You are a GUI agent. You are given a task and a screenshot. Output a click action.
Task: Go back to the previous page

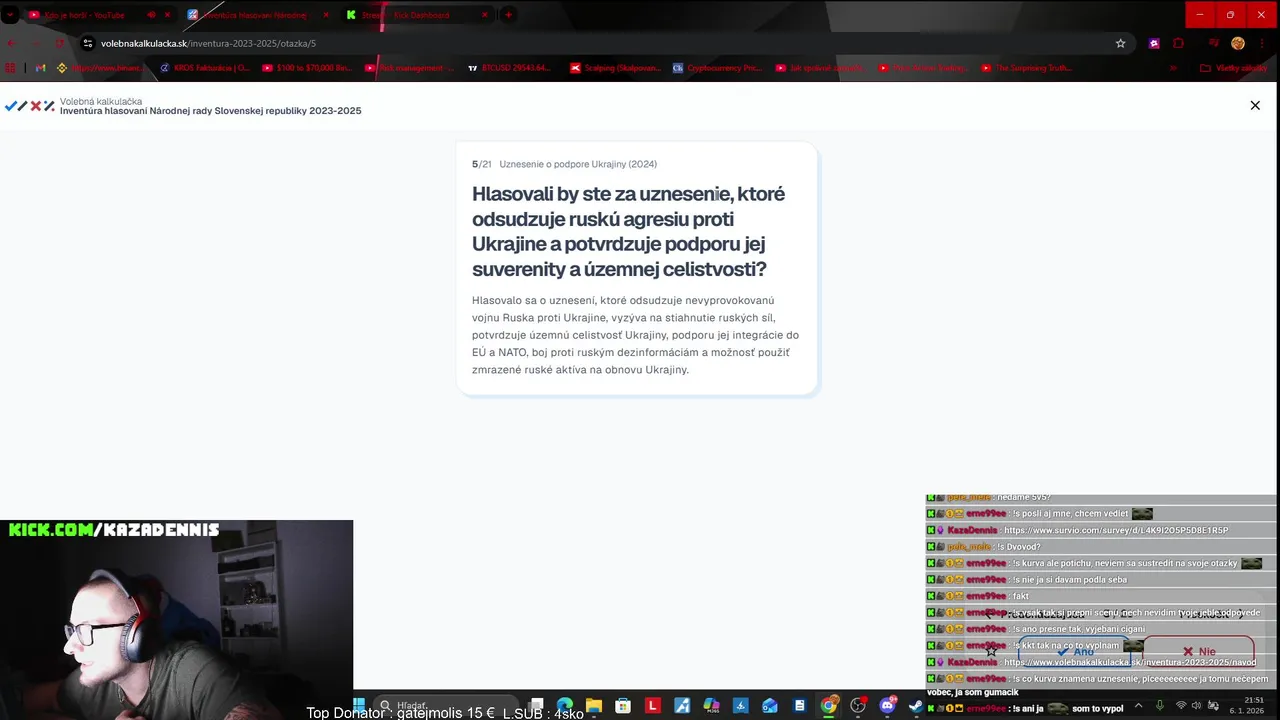[12, 43]
